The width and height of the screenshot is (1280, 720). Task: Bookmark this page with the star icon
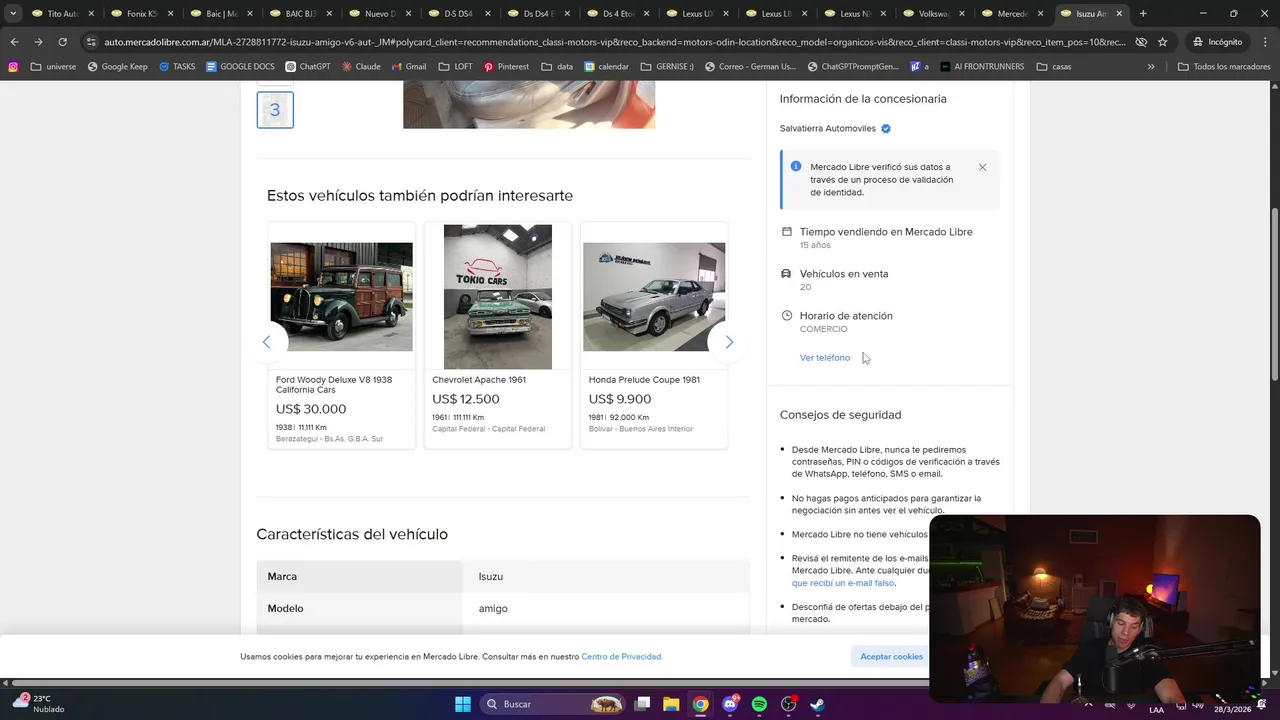1162,42
